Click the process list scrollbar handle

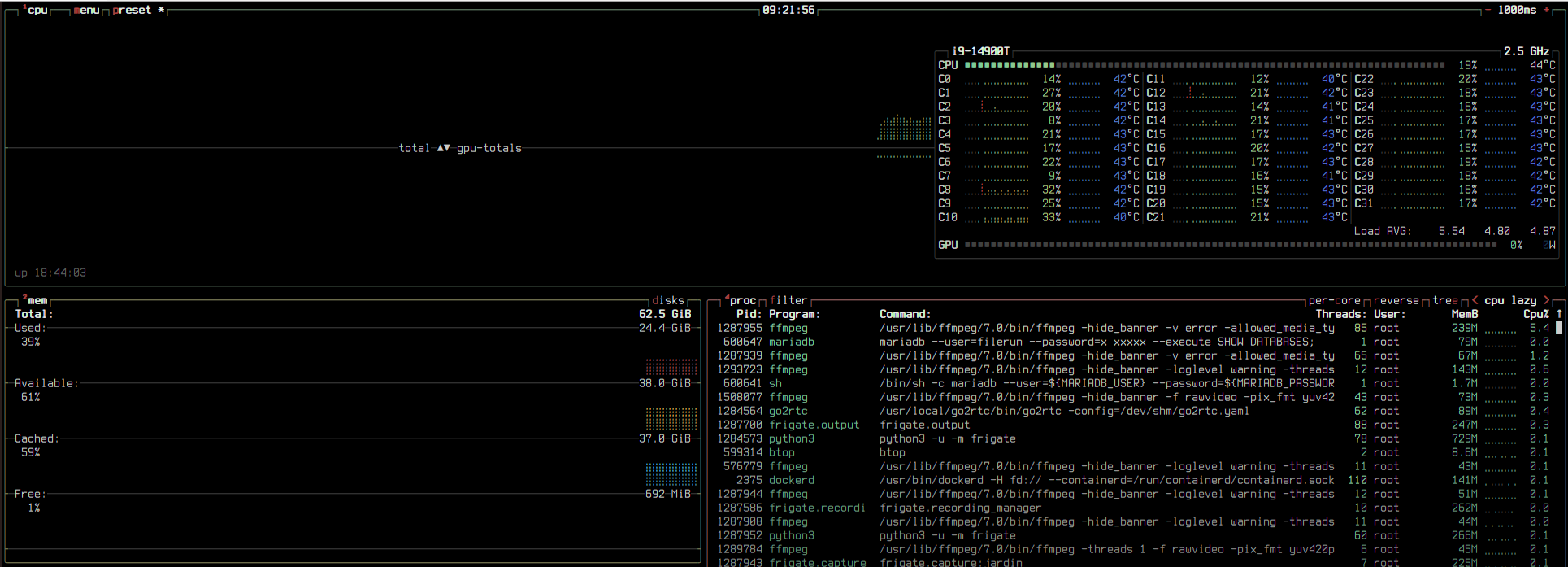(1558, 328)
